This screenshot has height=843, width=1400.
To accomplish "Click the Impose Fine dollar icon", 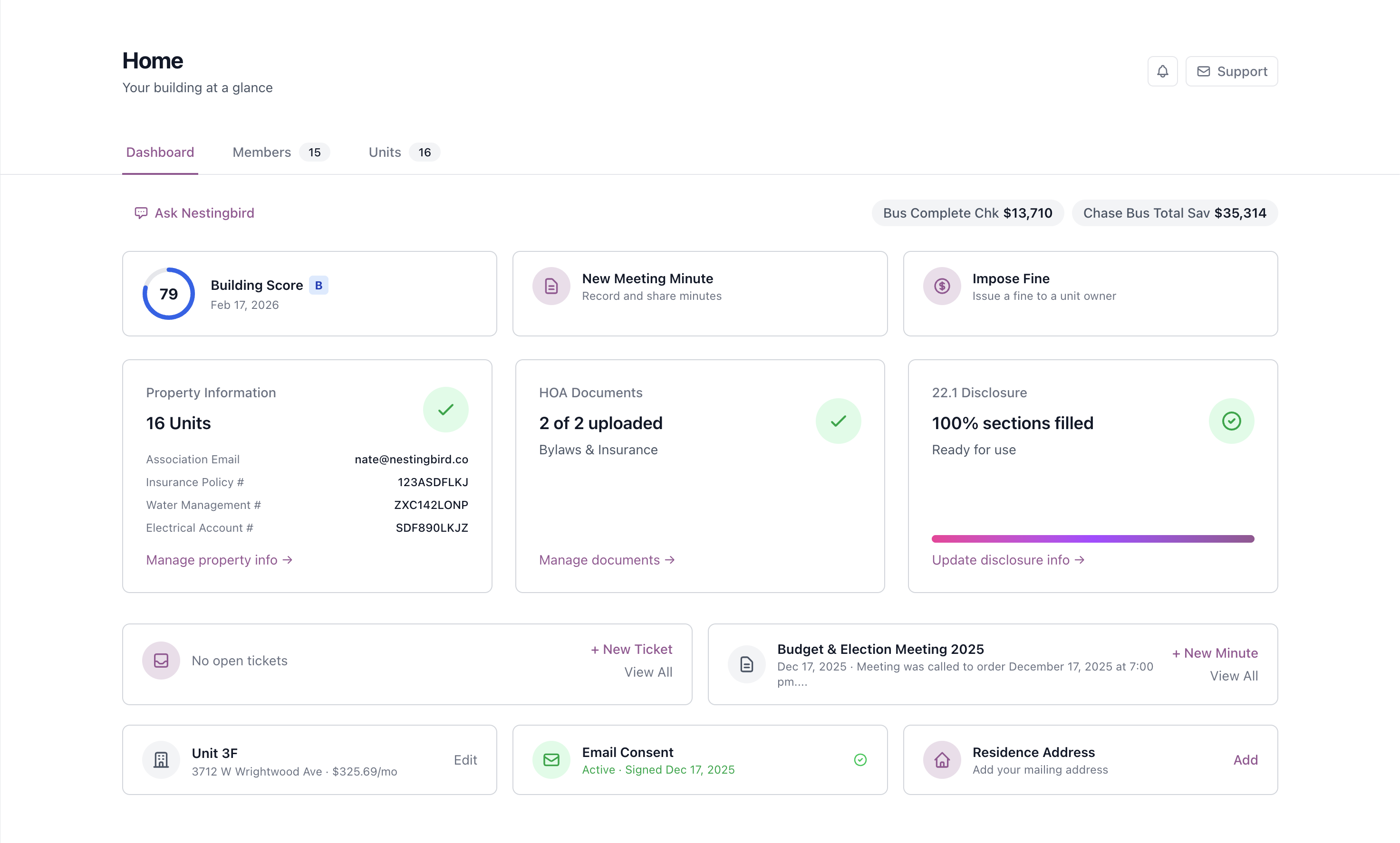I will point(941,286).
